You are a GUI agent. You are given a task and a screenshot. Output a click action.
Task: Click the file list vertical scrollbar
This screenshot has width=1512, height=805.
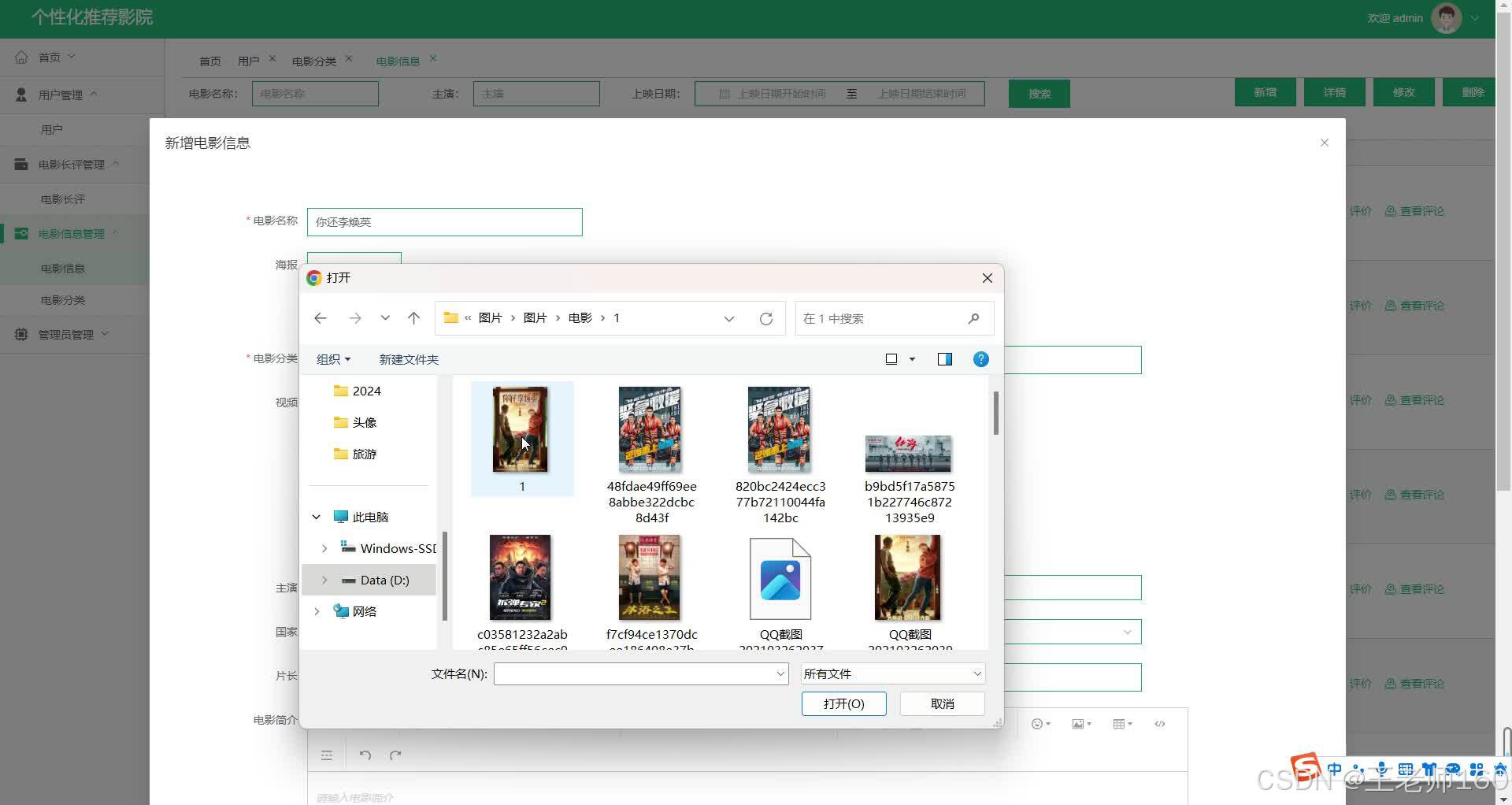click(995, 414)
